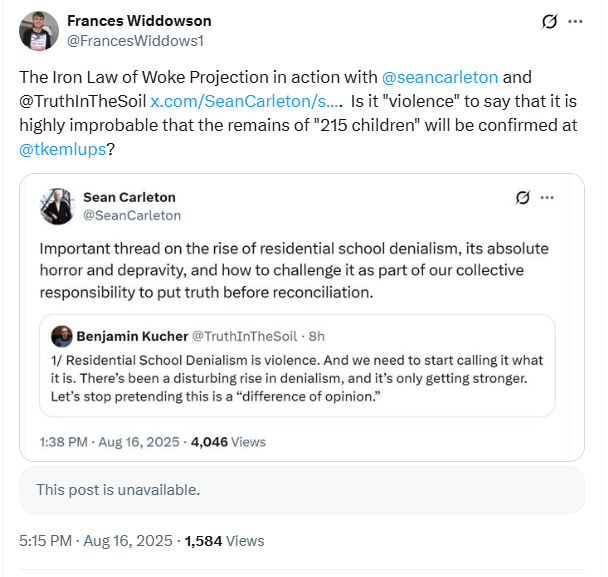The width and height of the screenshot is (608, 577).
Task: Click the 1:38 PM timestamp on the quoted post
Action: (x=110, y=441)
